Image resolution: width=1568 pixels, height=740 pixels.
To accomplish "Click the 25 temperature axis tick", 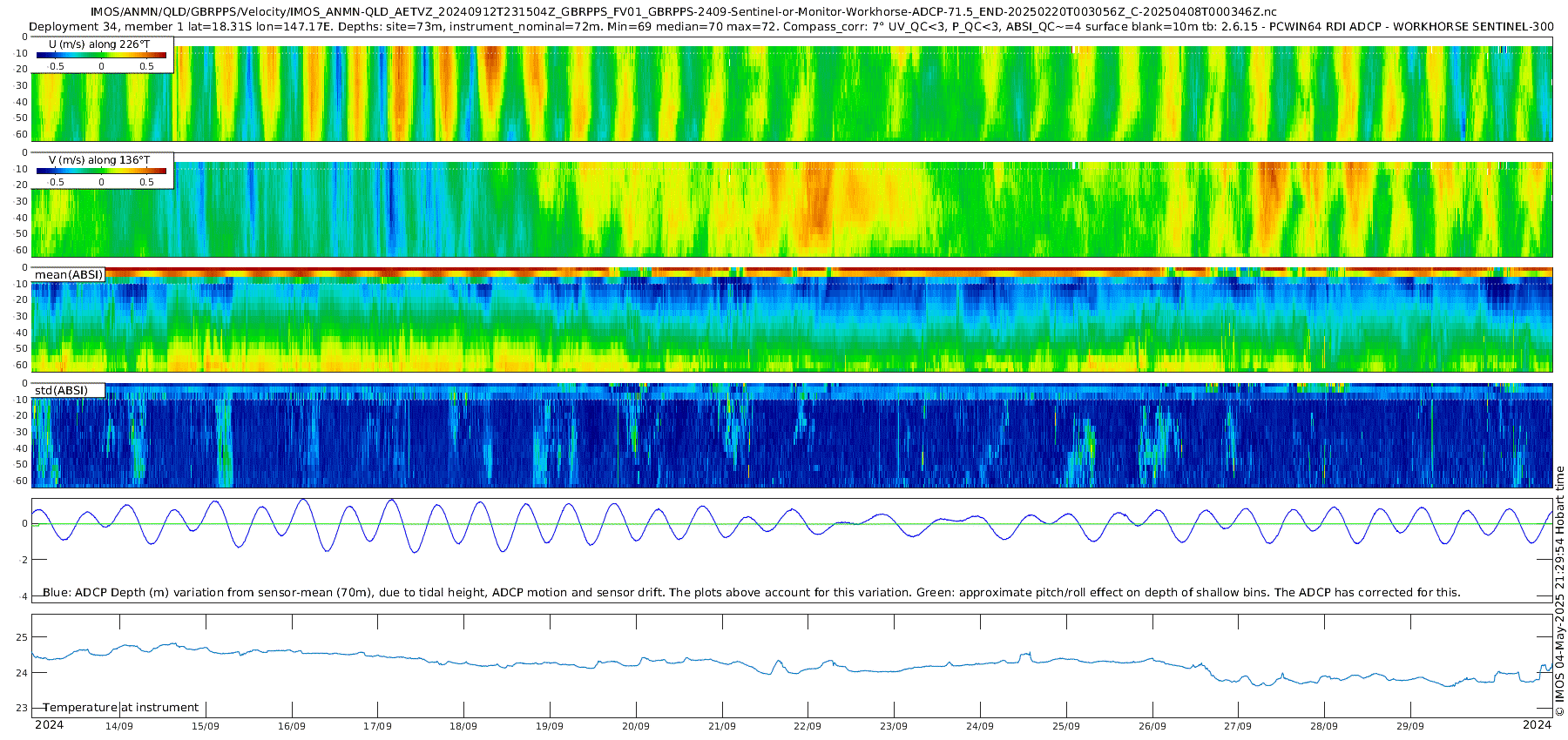I will [22, 637].
